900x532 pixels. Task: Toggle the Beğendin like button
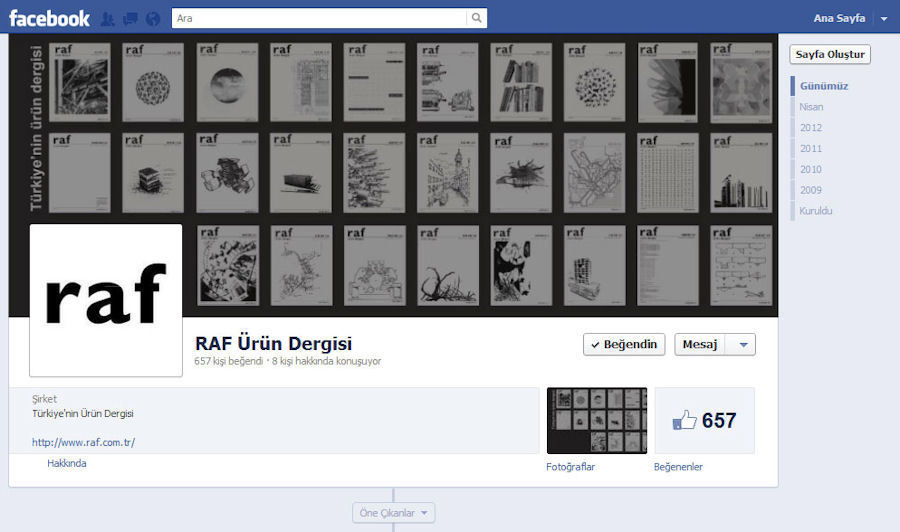tap(624, 344)
